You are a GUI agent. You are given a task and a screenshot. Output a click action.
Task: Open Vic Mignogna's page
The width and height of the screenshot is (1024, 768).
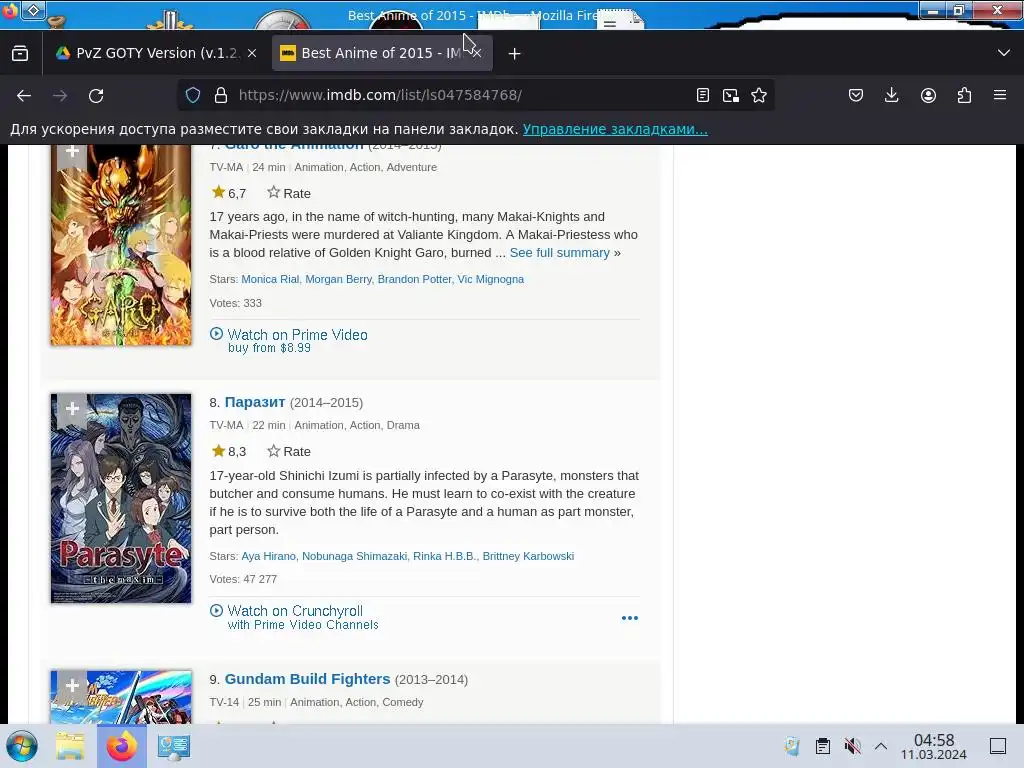tap(490, 279)
